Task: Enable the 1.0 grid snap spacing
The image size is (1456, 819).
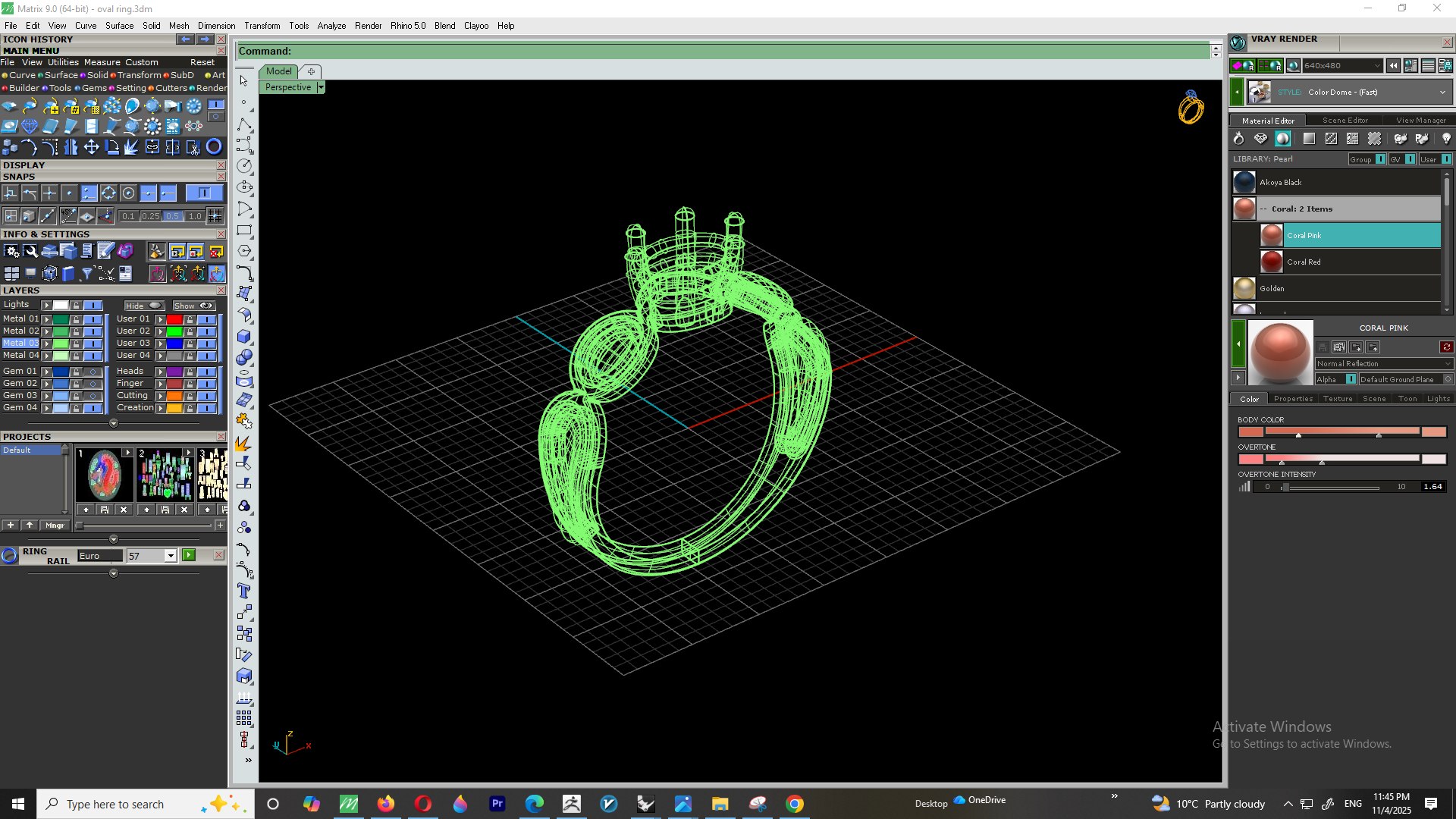Action: (195, 216)
